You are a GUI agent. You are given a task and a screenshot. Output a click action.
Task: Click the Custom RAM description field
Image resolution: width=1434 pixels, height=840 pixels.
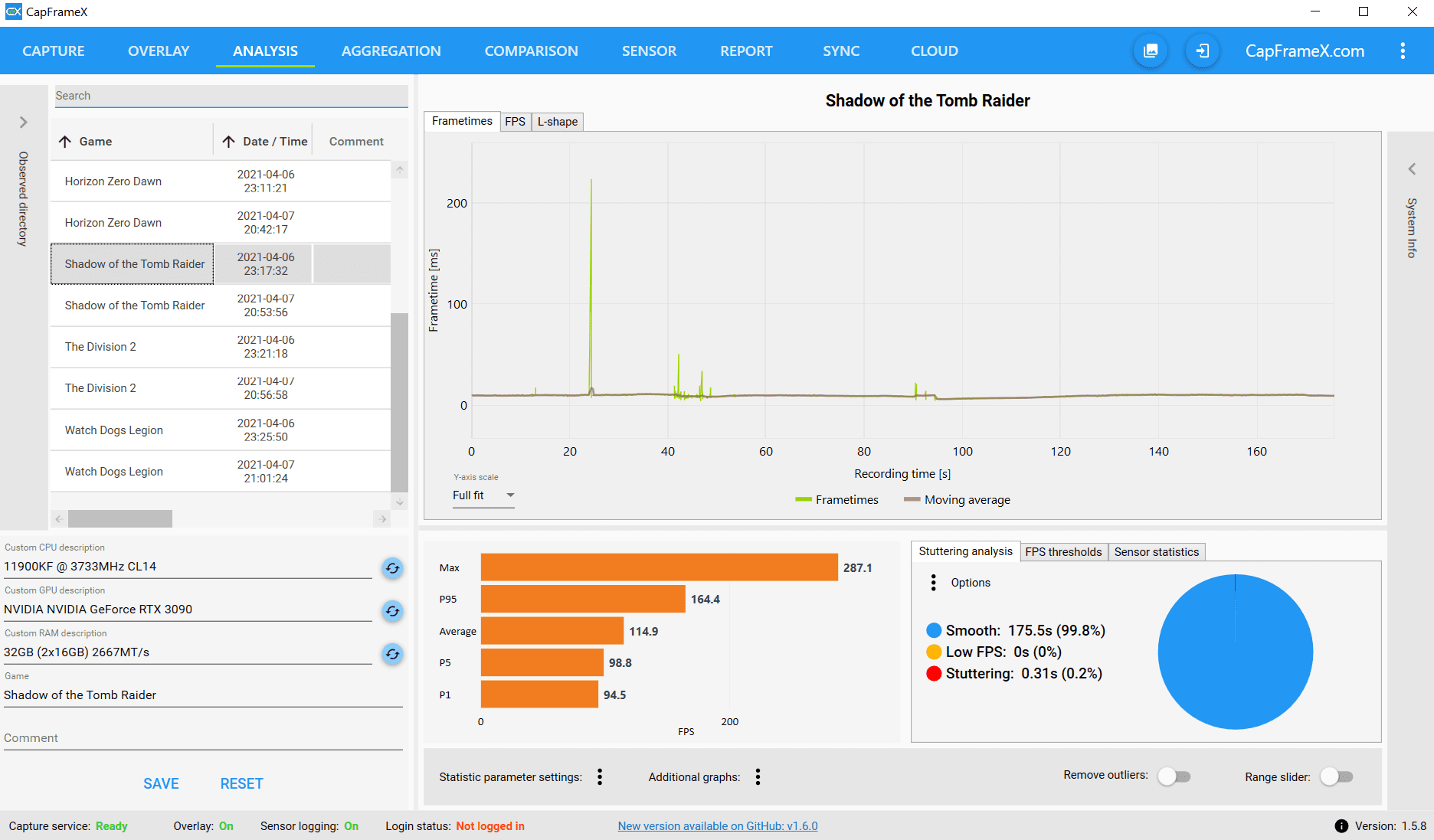coord(188,652)
